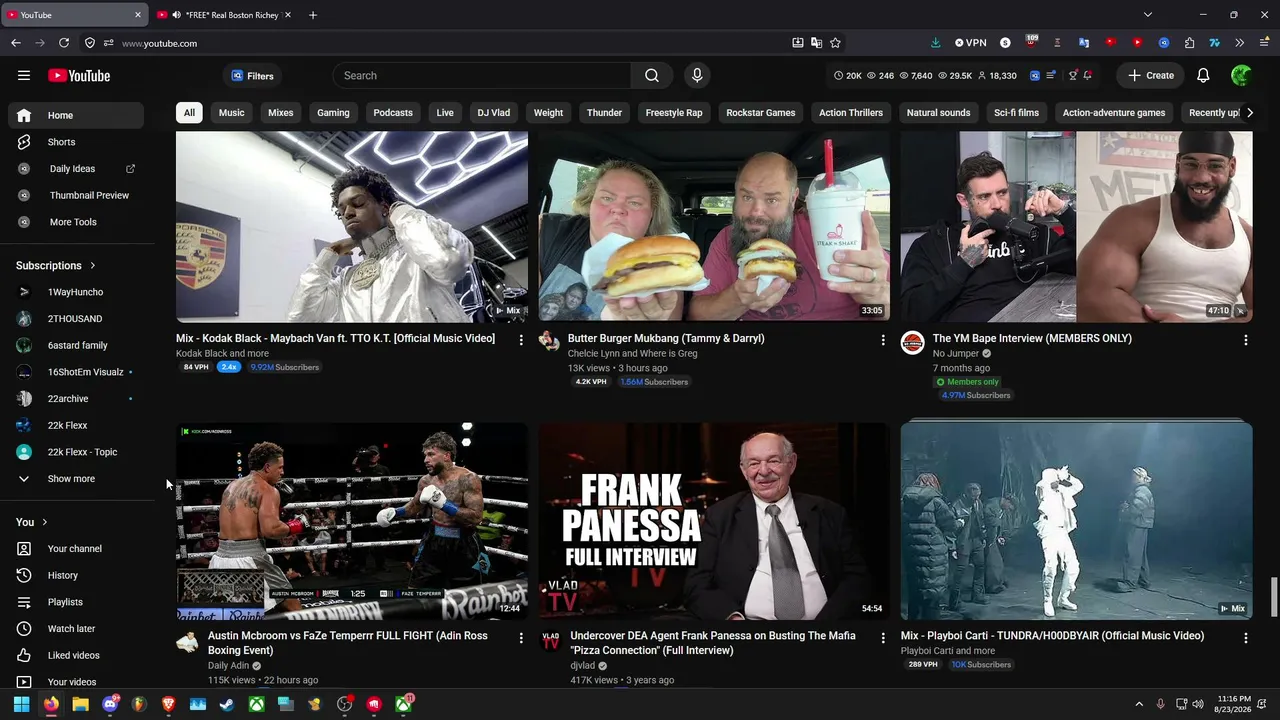Play the Kodak Black Maybach Van thumbnail

(352, 227)
